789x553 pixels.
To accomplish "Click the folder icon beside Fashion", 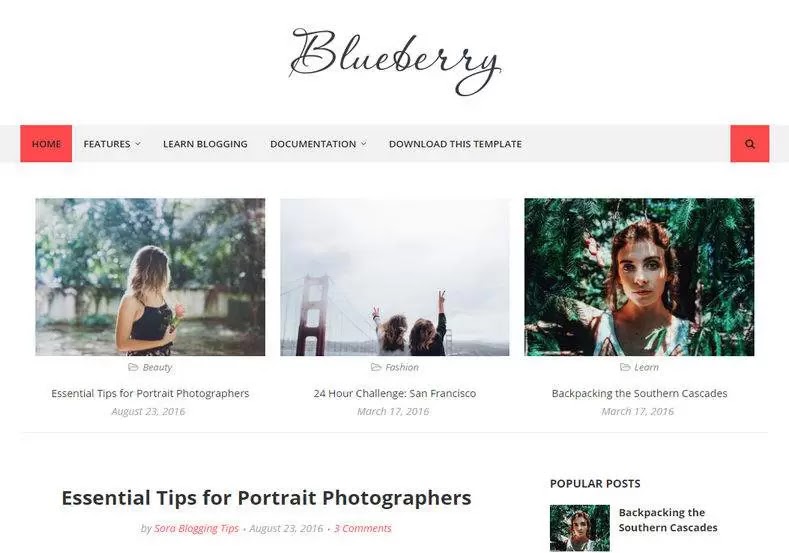I will (x=376, y=367).
